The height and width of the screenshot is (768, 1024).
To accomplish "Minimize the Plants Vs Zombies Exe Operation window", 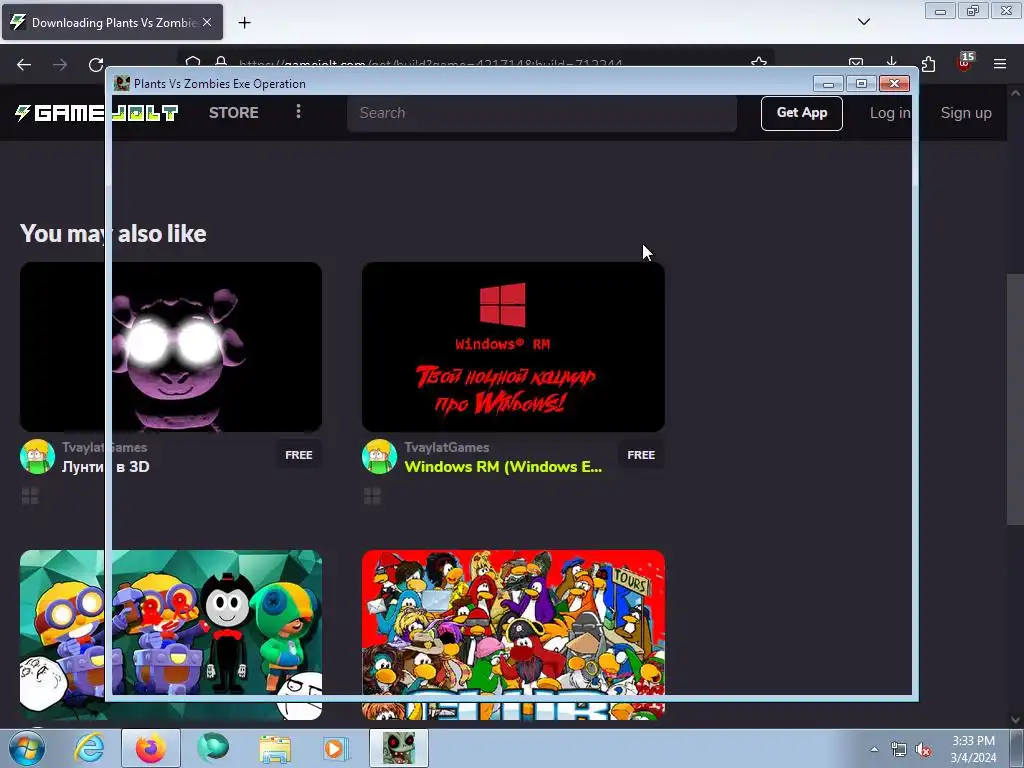I will (827, 84).
